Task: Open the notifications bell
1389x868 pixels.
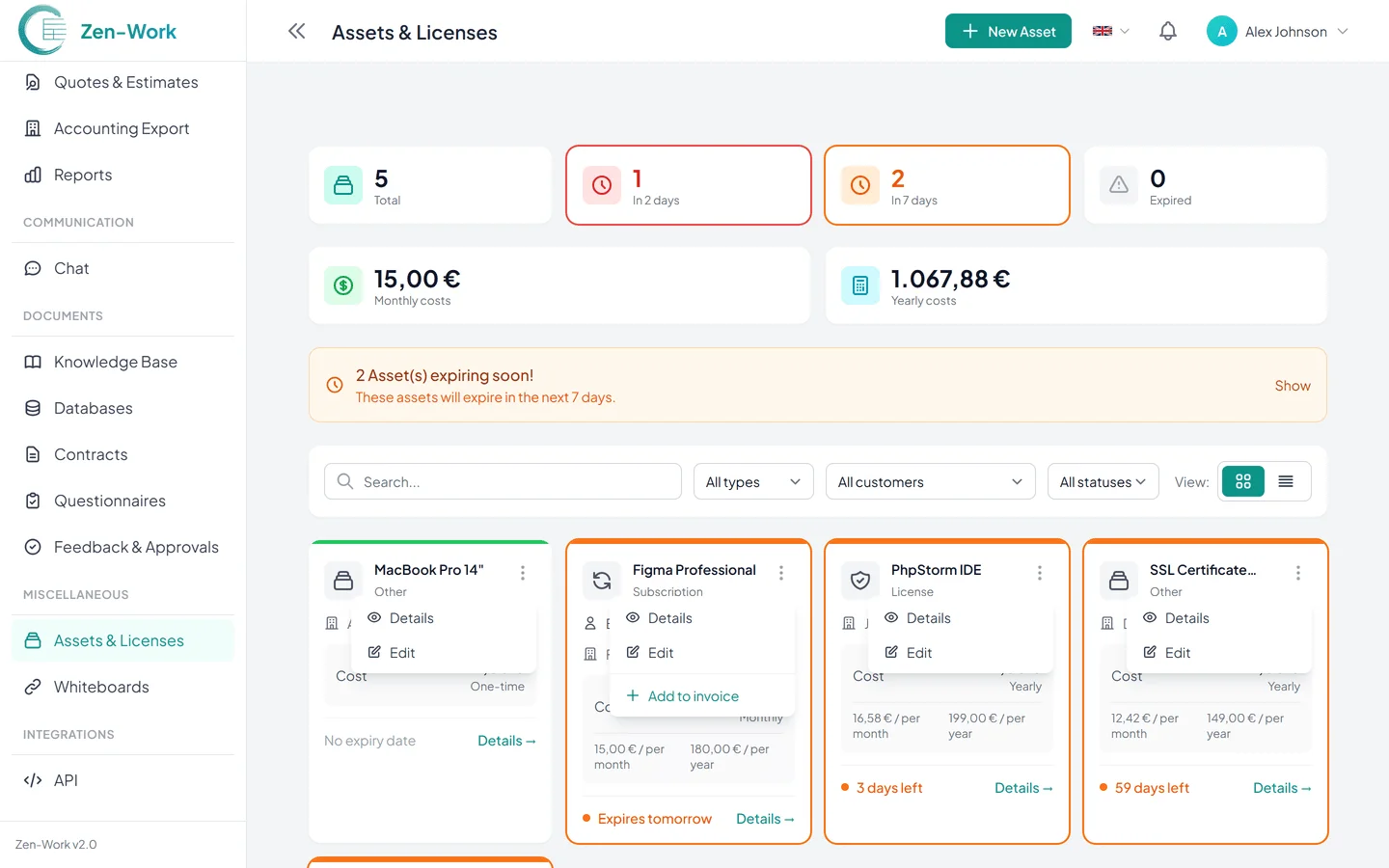Action: (x=1167, y=31)
